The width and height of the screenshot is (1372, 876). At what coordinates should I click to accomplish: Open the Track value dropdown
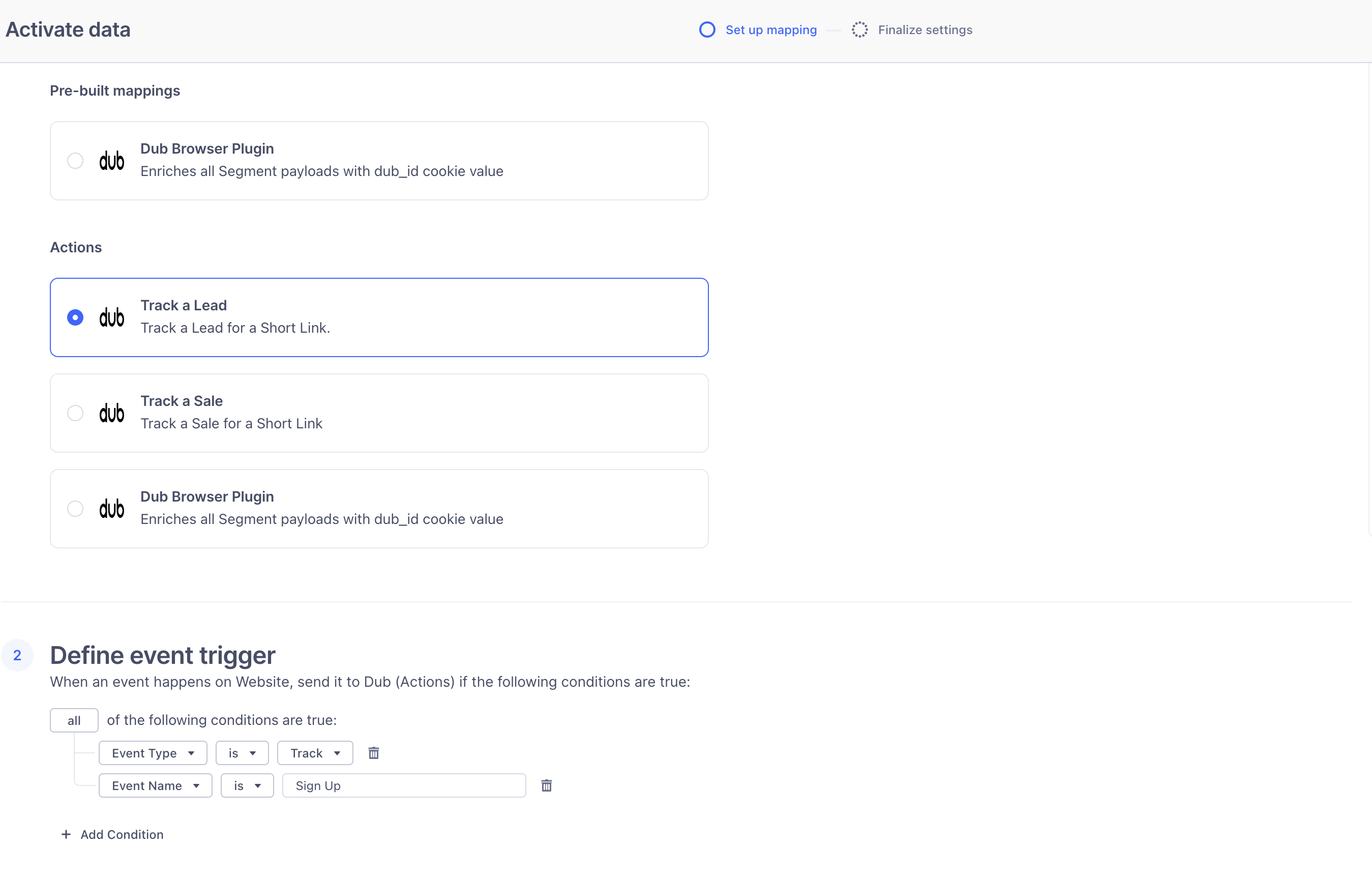point(315,753)
